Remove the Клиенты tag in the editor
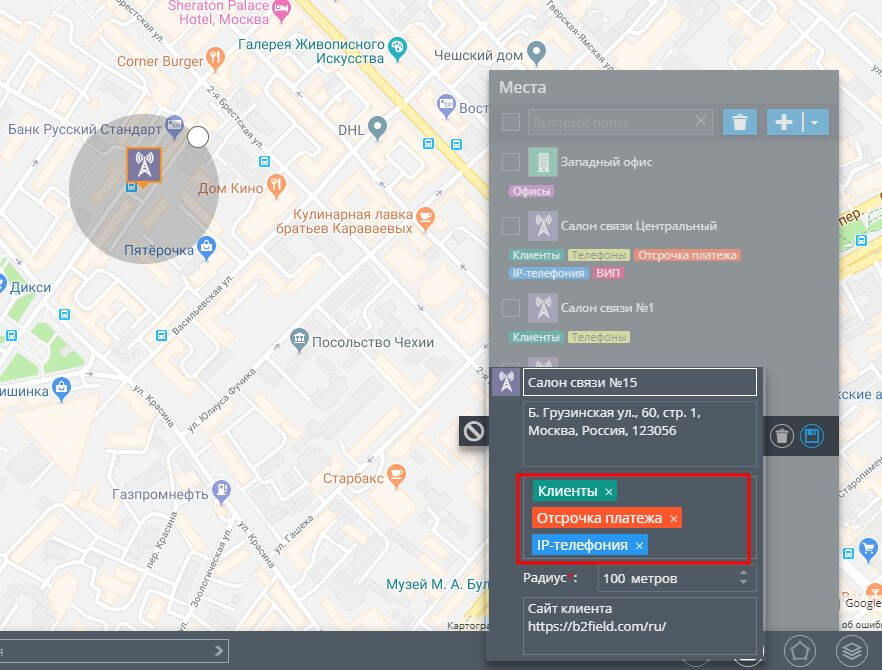The height and width of the screenshot is (670, 882). 609,492
